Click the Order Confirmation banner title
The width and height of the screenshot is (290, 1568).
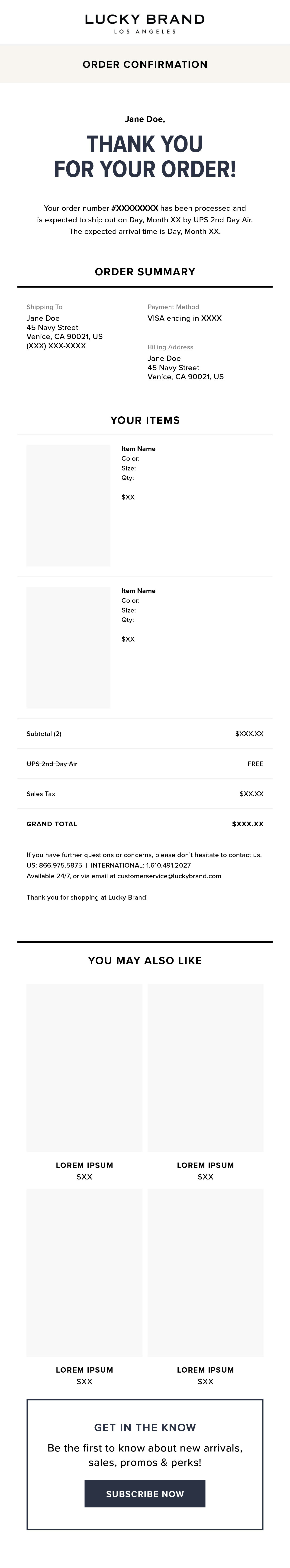tap(145, 65)
